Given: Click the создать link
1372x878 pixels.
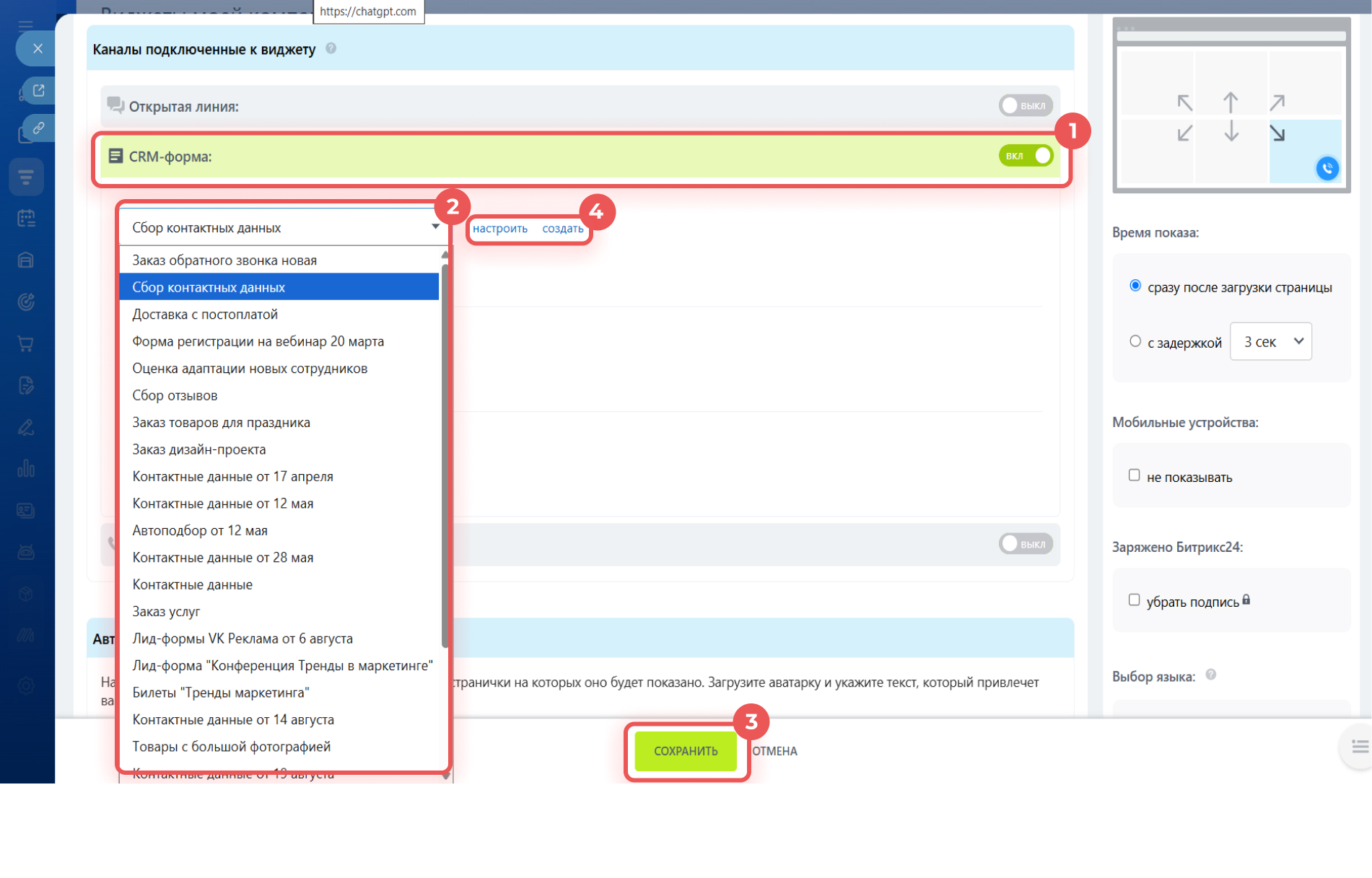Looking at the screenshot, I should click(x=563, y=228).
